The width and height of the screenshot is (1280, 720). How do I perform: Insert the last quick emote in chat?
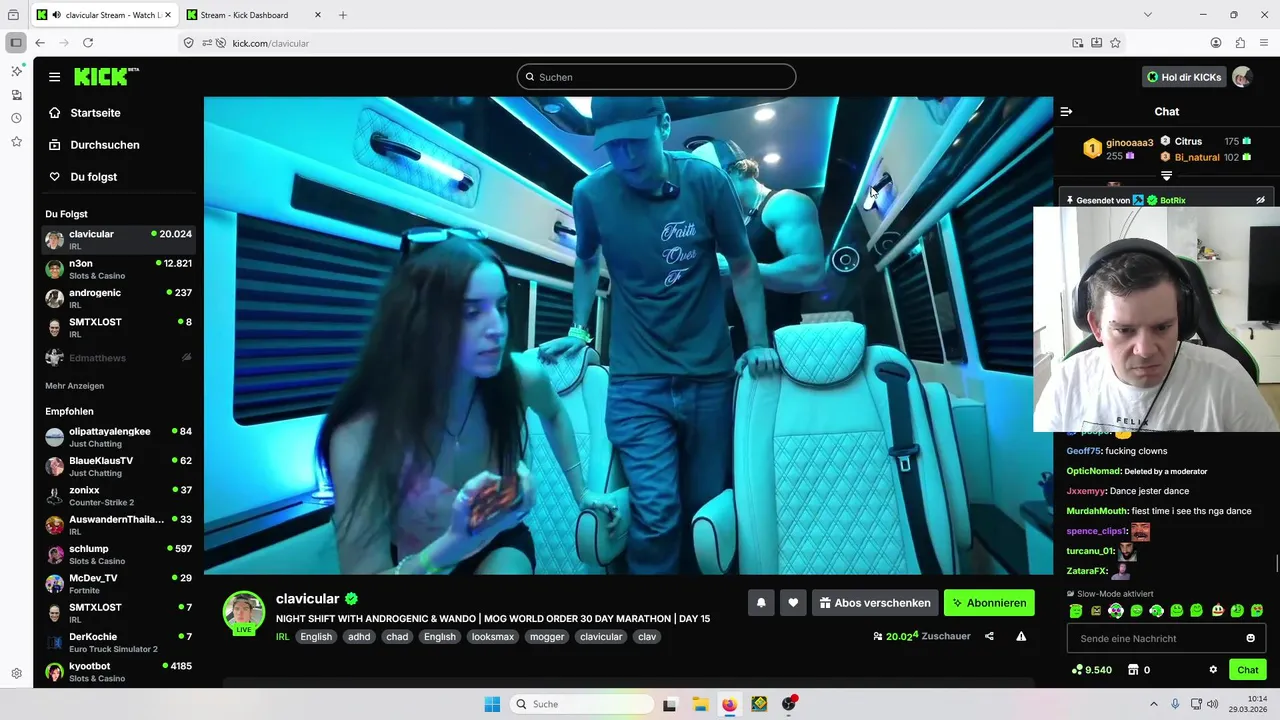tap(1257, 611)
